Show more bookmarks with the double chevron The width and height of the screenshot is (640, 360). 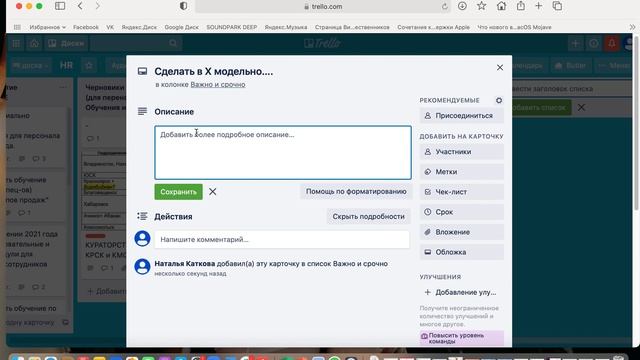[632, 27]
